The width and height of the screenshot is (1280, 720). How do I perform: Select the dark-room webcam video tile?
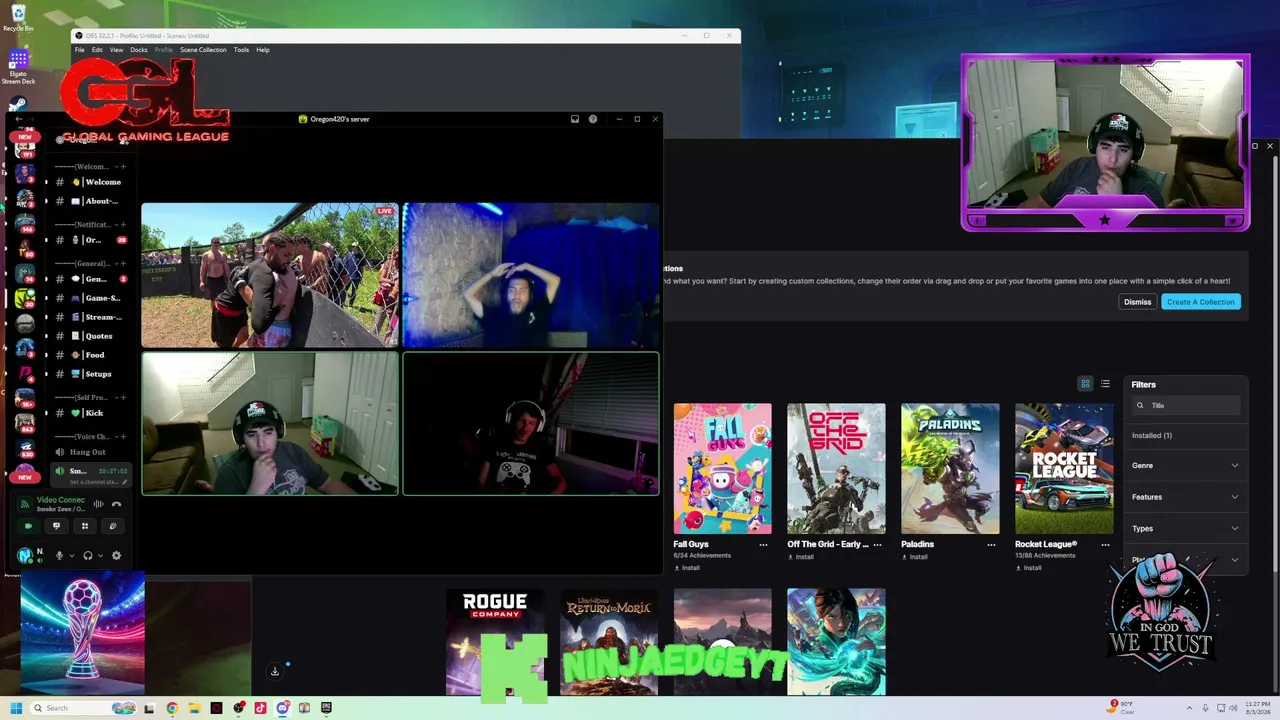coord(531,424)
